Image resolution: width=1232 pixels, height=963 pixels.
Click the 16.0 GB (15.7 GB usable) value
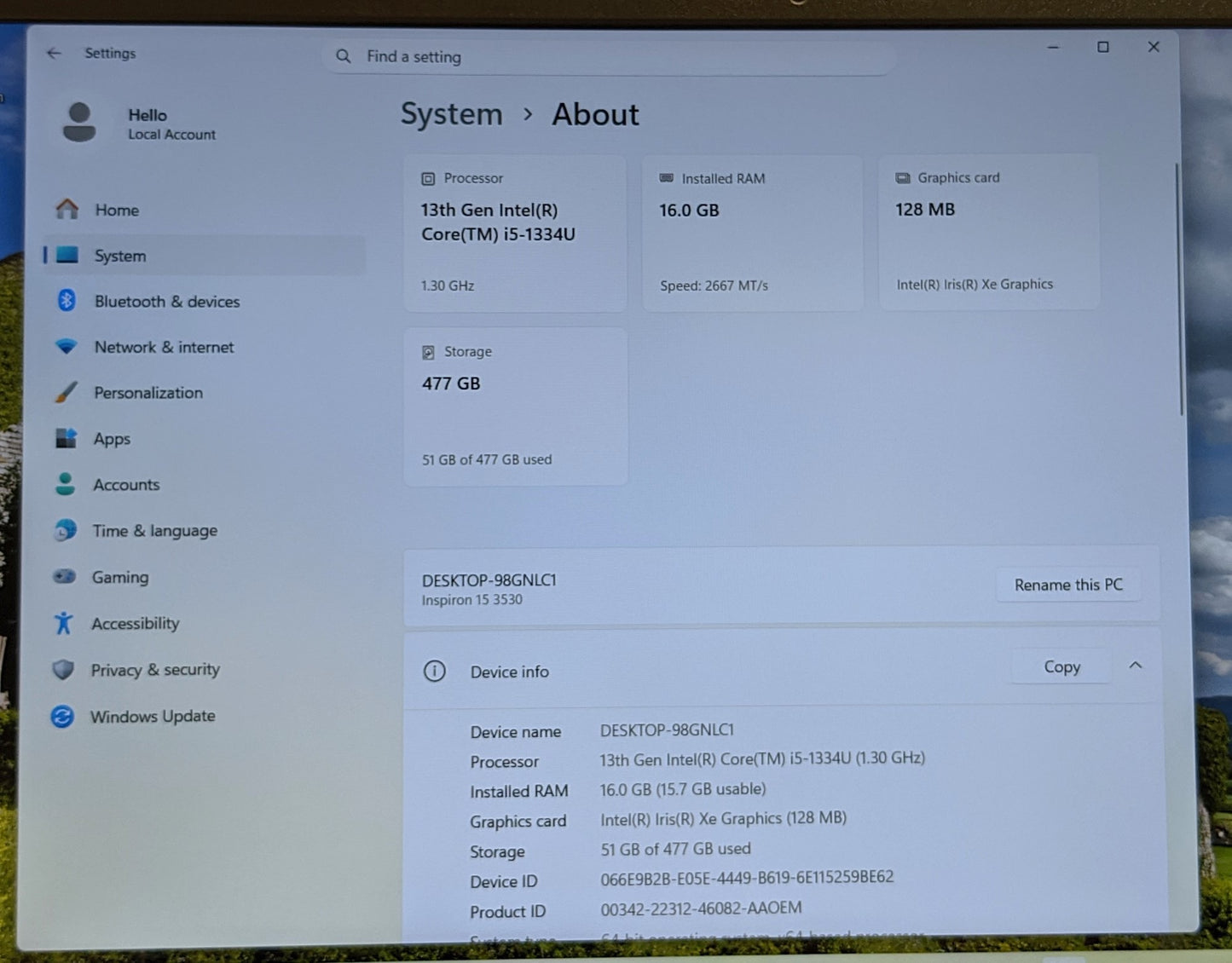(683, 789)
